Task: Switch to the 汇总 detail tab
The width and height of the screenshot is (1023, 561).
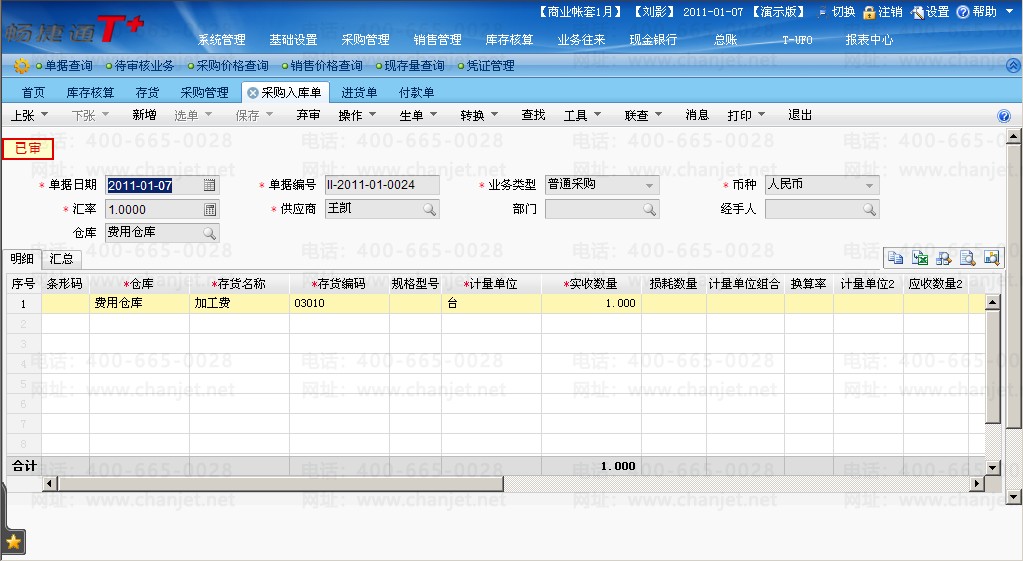Action: point(61,259)
